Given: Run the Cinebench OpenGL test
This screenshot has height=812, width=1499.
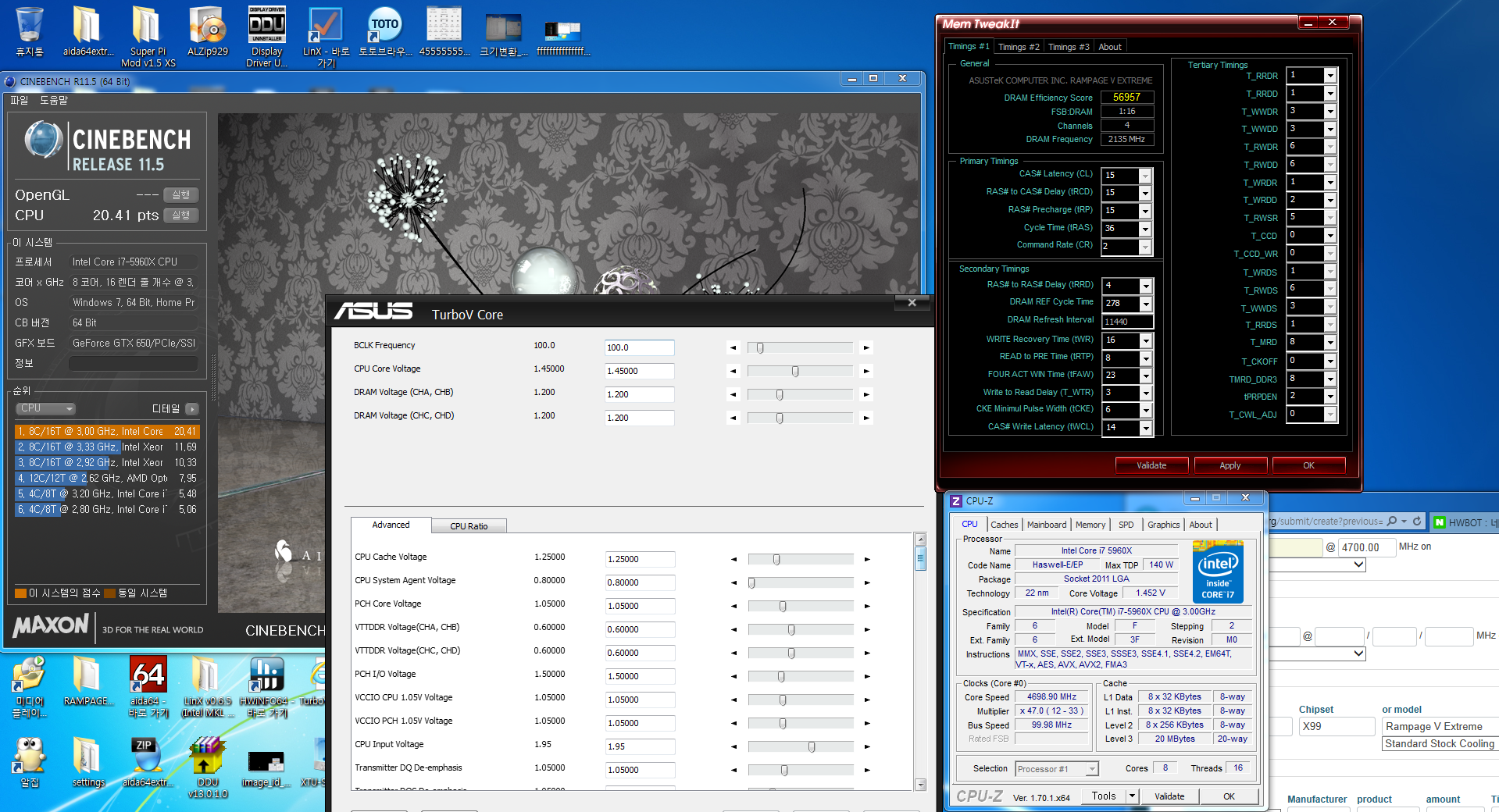Looking at the screenshot, I should (x=181, y=195).
